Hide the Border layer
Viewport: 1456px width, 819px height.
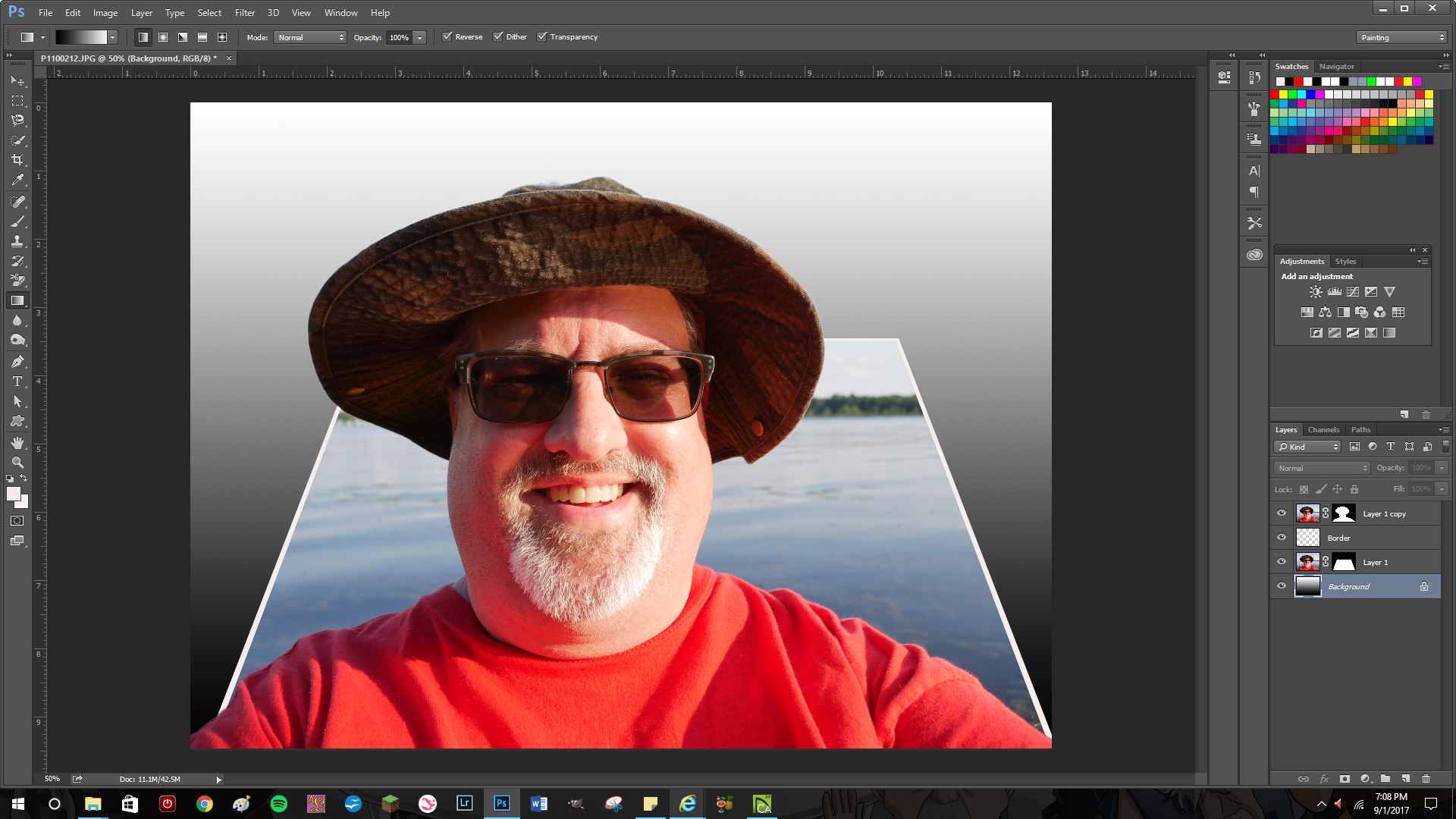pyautogui.click(x=1282, y=538)
